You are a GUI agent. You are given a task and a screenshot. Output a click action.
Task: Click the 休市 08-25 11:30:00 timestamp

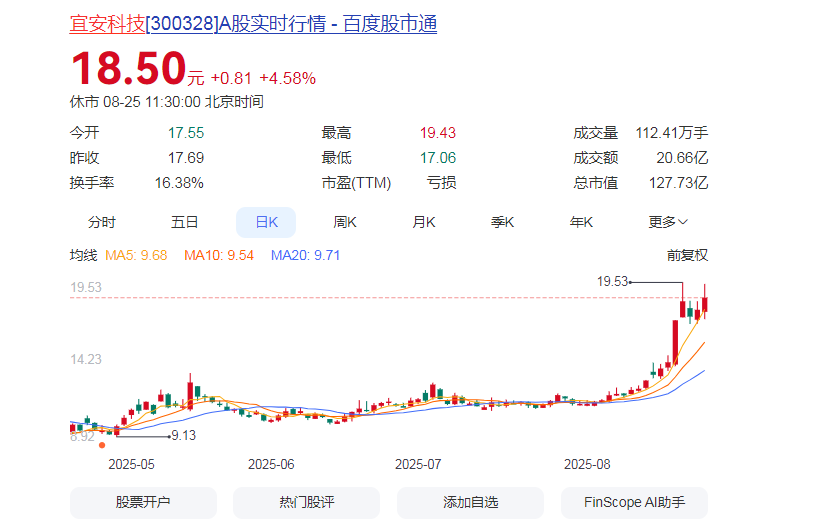[x=167, y=102]
